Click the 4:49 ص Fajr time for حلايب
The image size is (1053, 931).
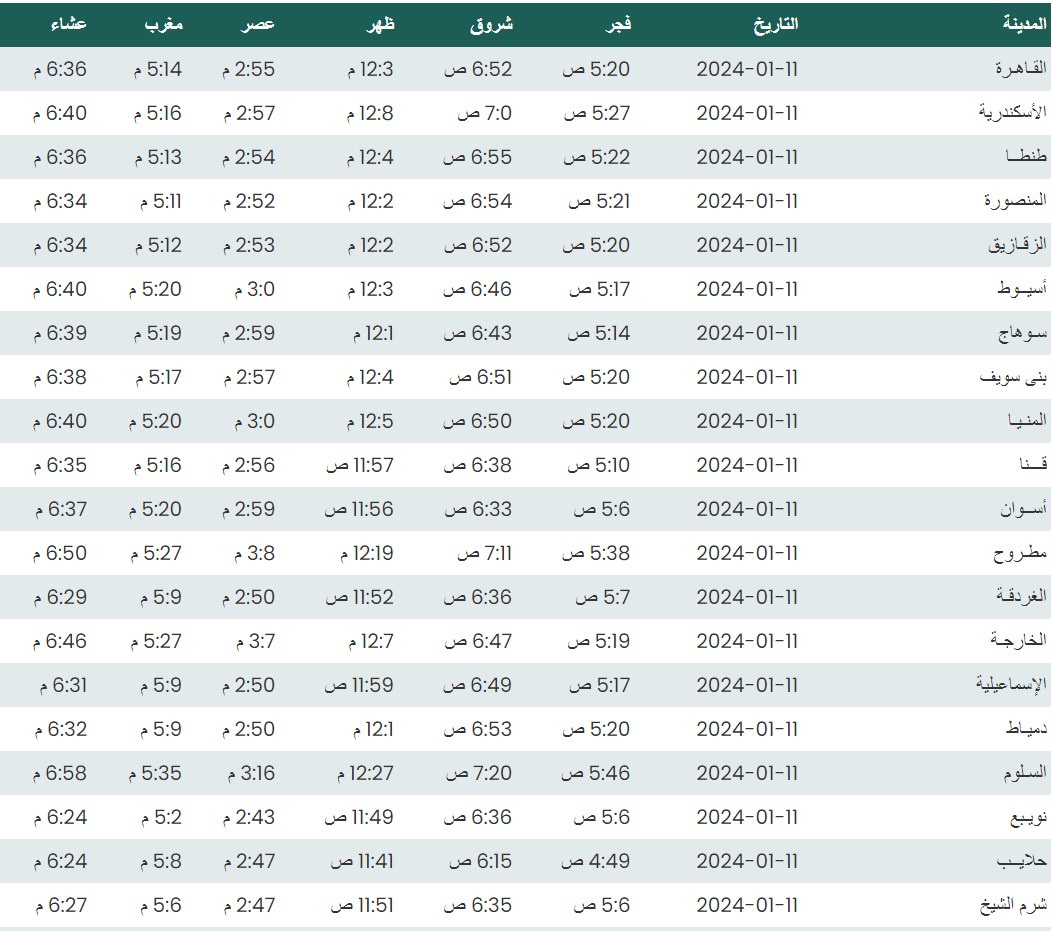click(596, 861)
